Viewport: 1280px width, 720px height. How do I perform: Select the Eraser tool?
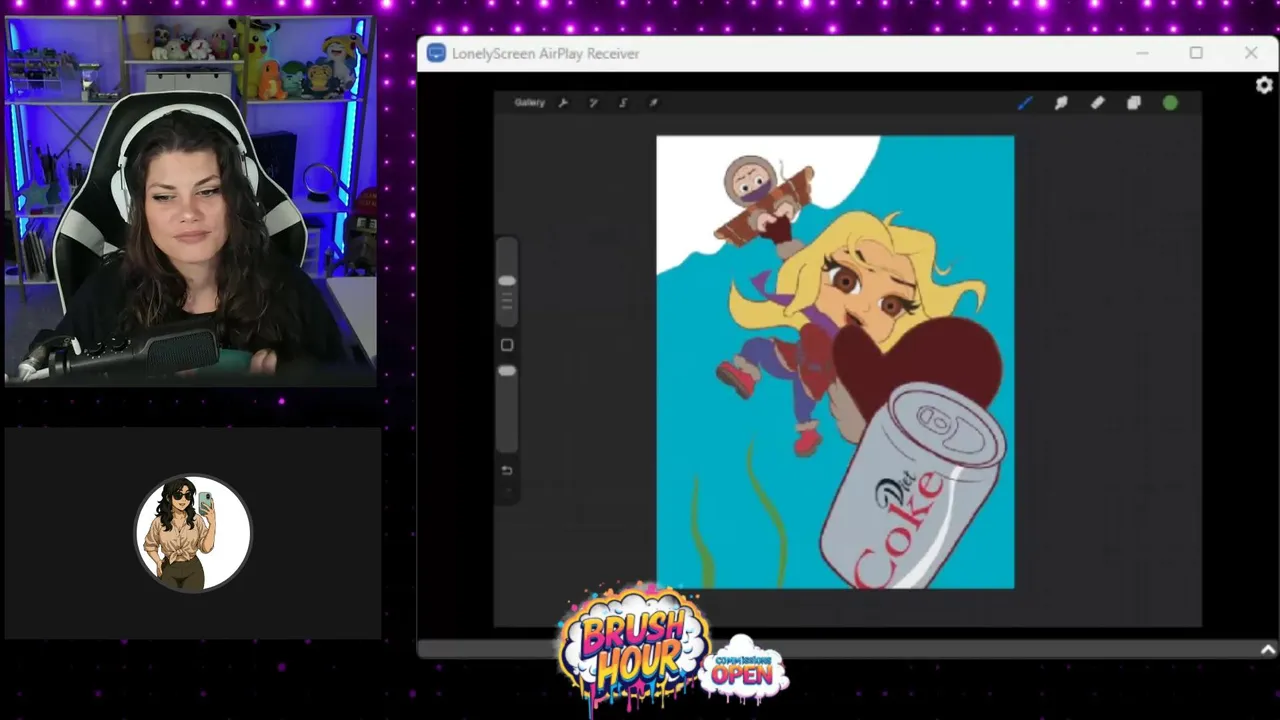[1097, 102]
